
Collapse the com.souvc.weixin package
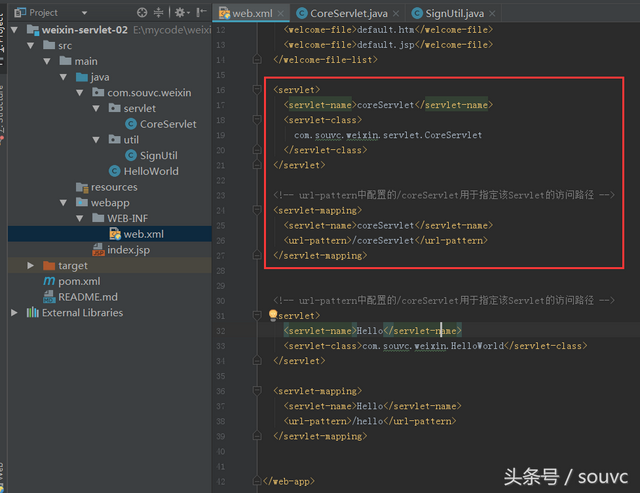[80, 93]
